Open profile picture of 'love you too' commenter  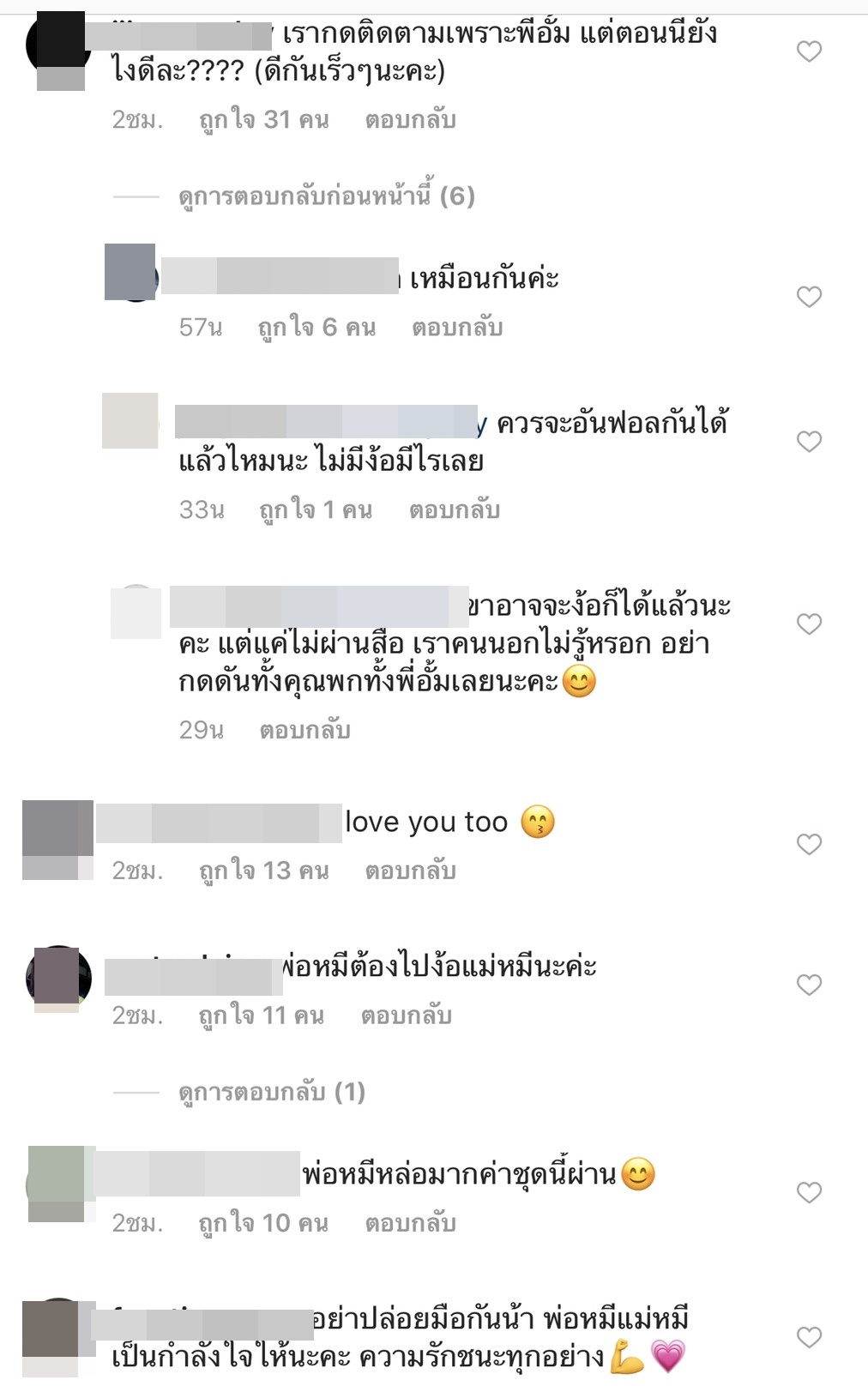(57, 840)
